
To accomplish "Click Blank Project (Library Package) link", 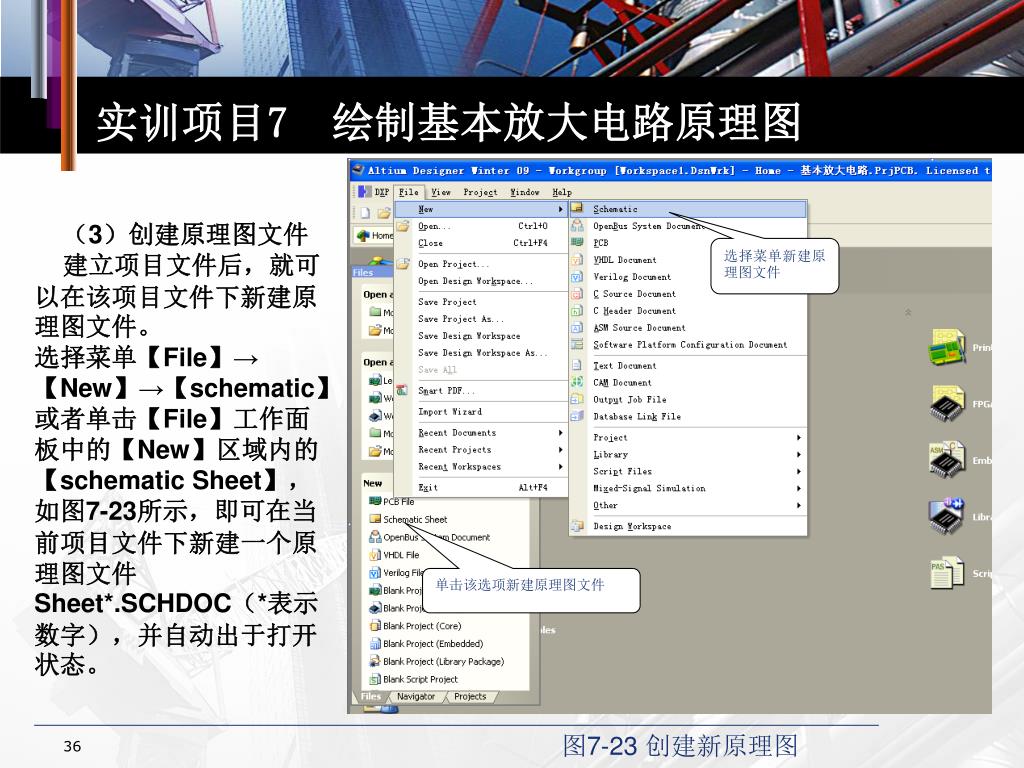I will (x=443, y=662).
